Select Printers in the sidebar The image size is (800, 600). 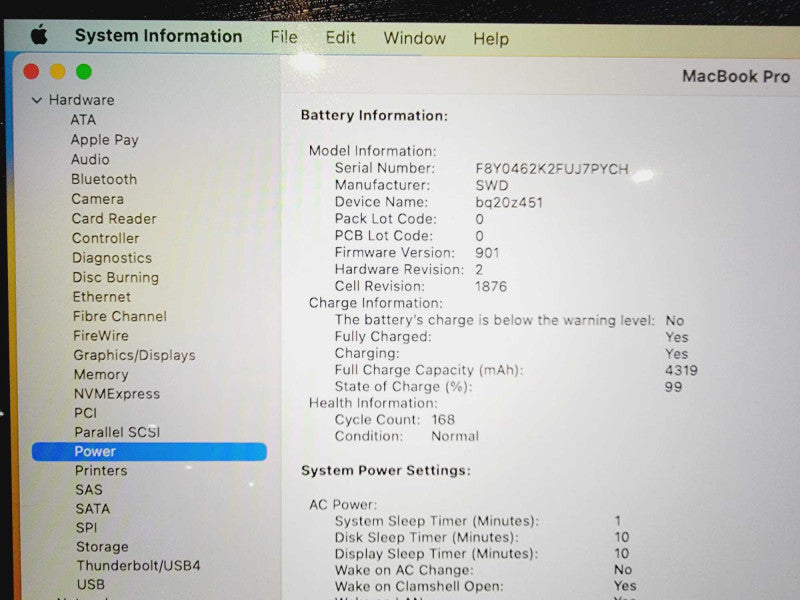(x=101, y=470)
